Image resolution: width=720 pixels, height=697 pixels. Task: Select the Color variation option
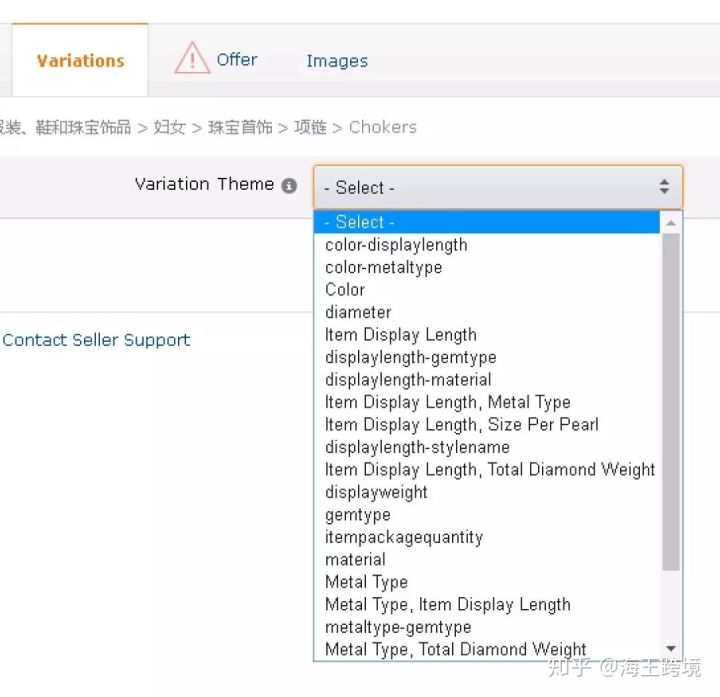[345, 290]
